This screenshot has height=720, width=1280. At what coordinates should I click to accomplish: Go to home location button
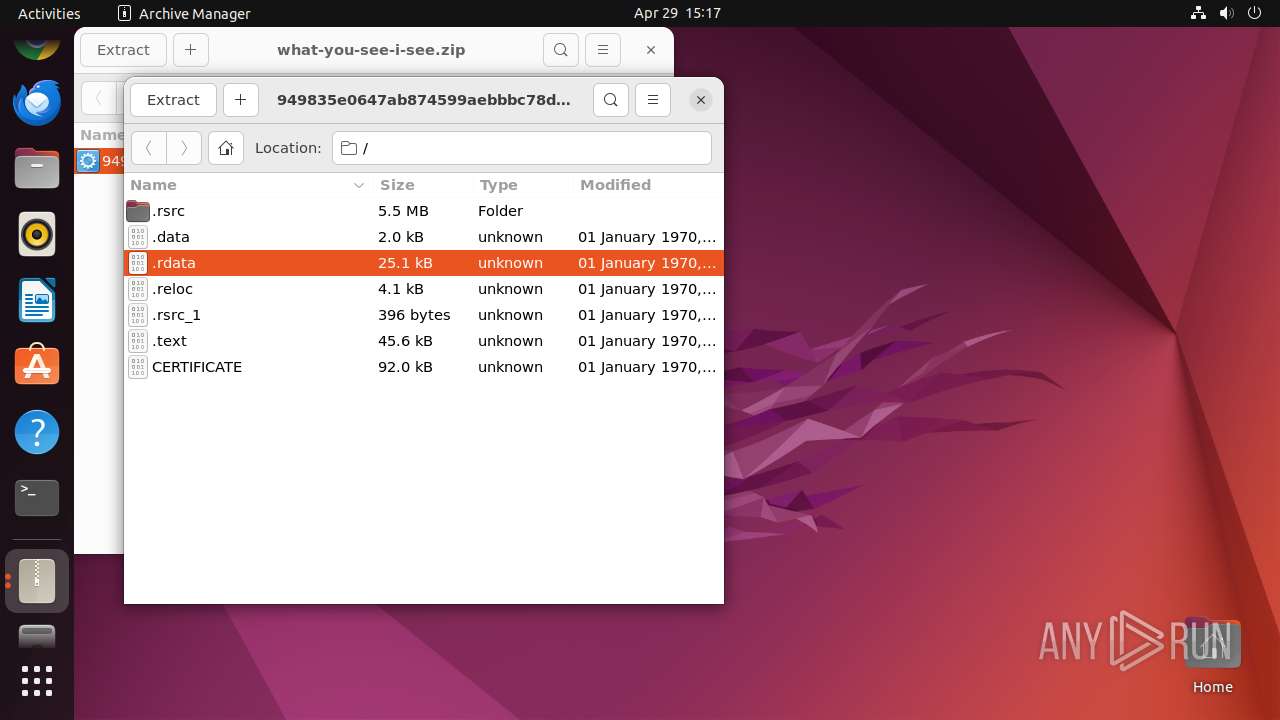(226, 148)
